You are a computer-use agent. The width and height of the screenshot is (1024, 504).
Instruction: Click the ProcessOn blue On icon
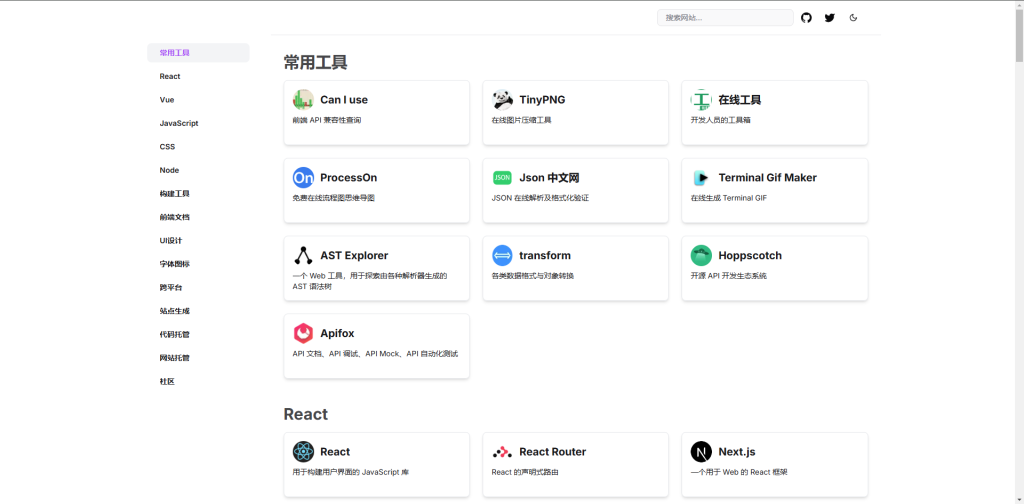point(303,178)
